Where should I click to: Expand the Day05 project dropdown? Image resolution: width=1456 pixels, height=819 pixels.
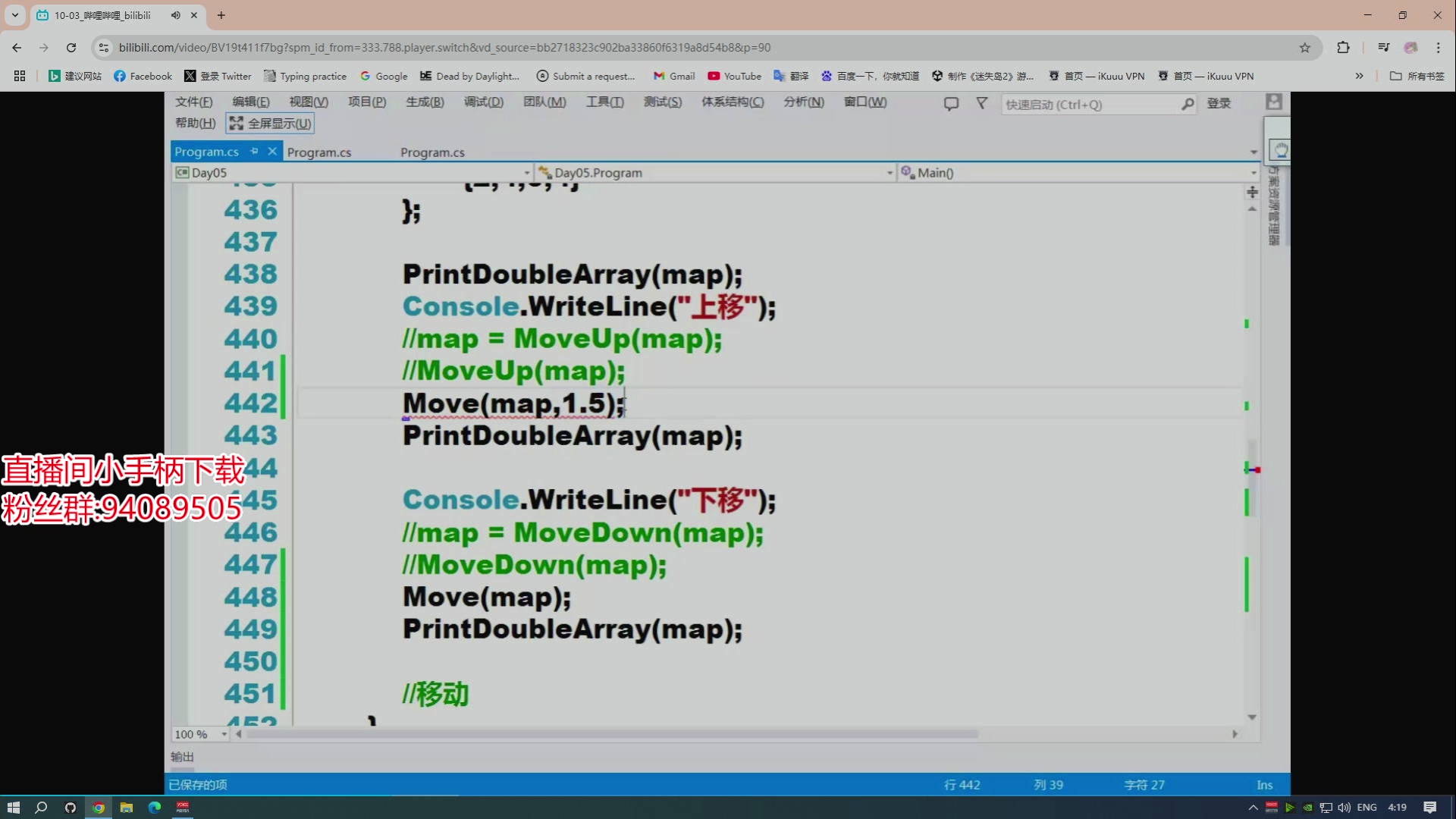pos(527,173)
